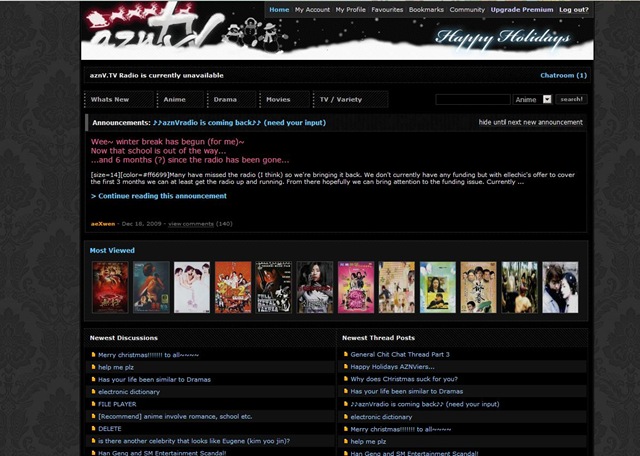Open Why does CHristmas suck for you thread
This screenshot has height=456, width=640.
[x=404, y=379]
